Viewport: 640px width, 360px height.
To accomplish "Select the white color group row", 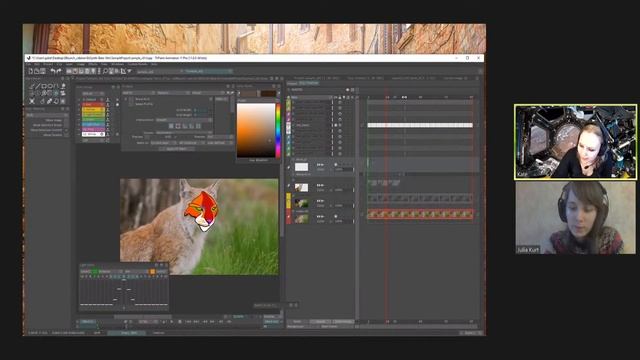I will [x=93, y=134].
